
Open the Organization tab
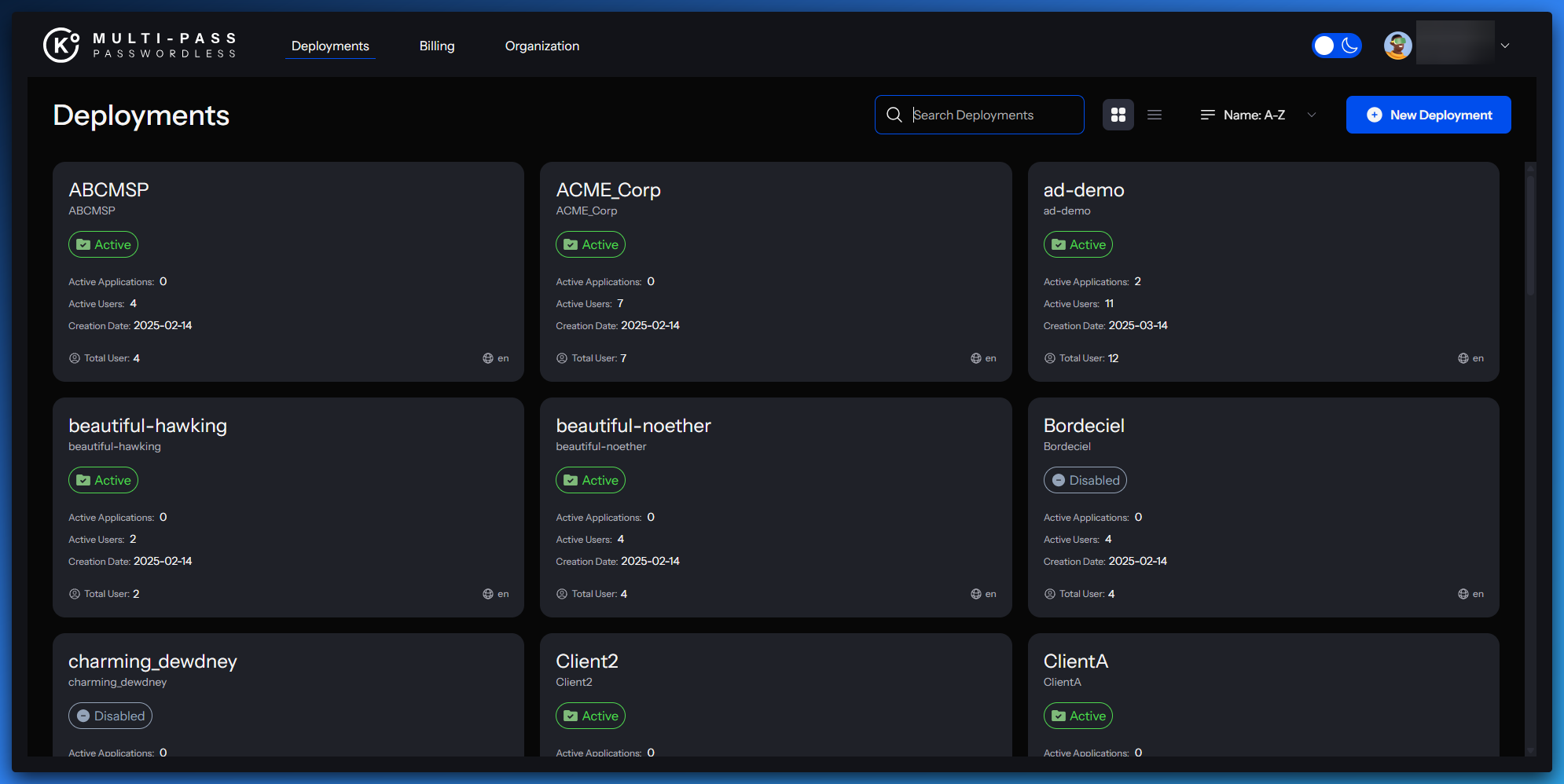[x=542, y=46]
